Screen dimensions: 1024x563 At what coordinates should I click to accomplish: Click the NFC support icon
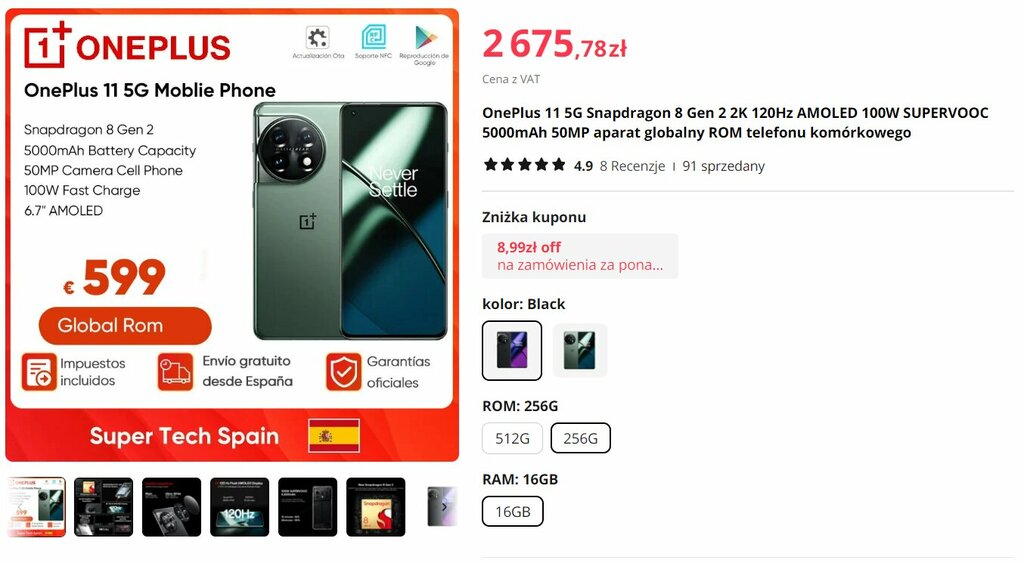[x=374, y=37]
